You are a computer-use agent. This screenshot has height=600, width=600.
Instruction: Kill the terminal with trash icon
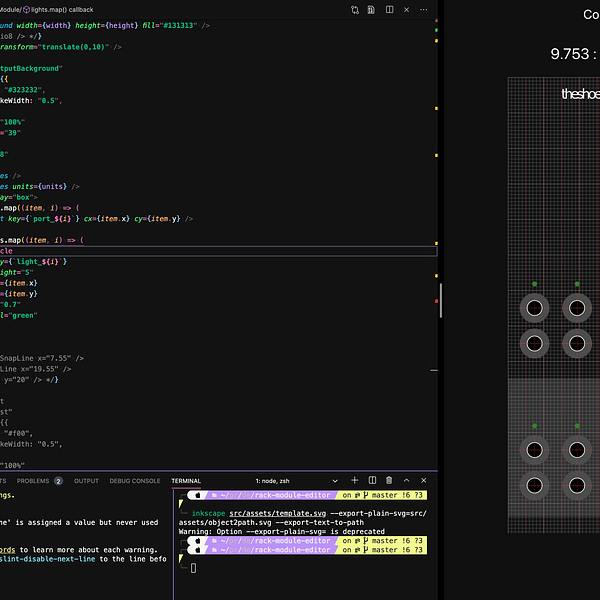click(389, 480)
